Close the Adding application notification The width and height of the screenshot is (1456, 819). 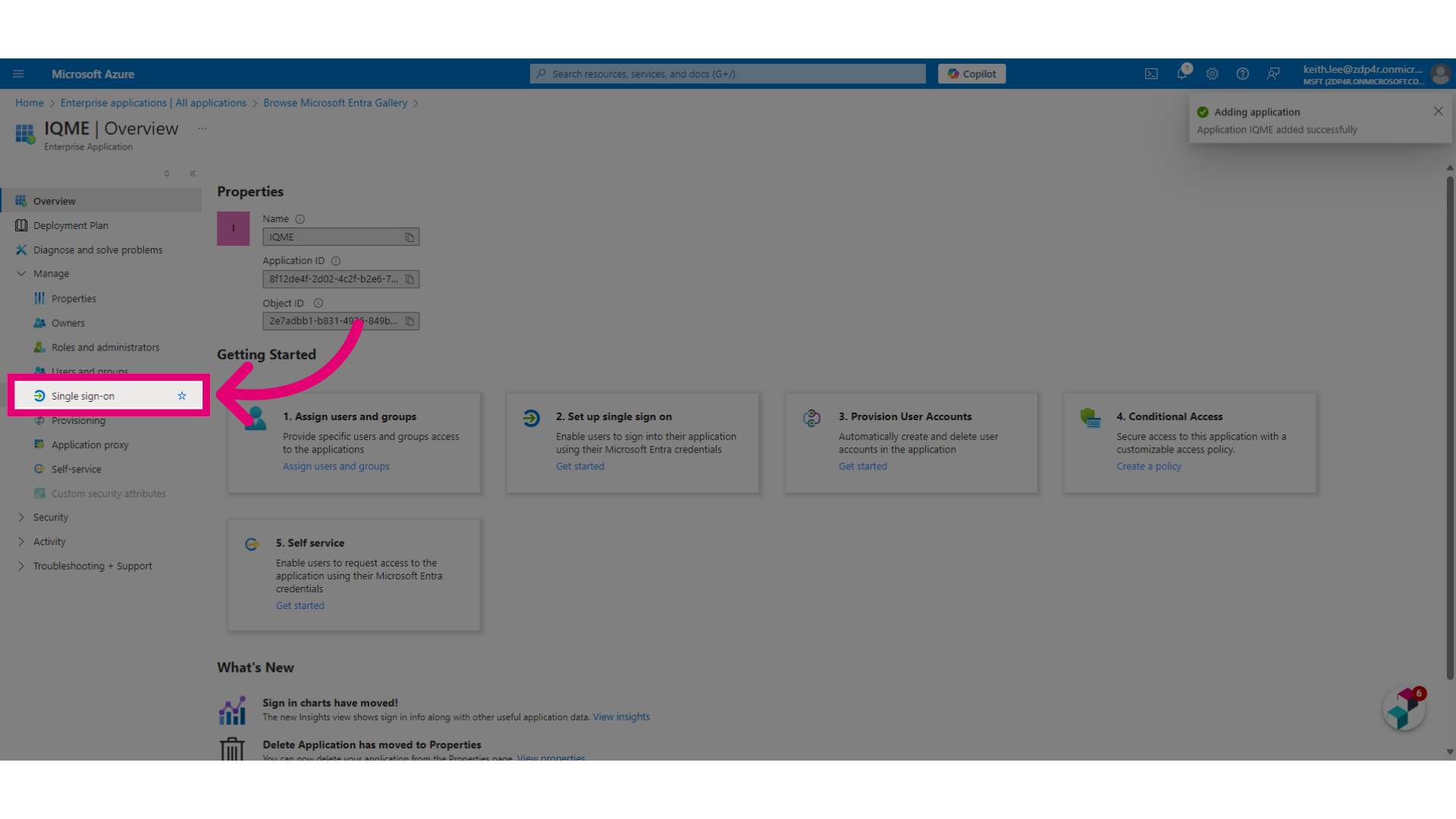1439,111
